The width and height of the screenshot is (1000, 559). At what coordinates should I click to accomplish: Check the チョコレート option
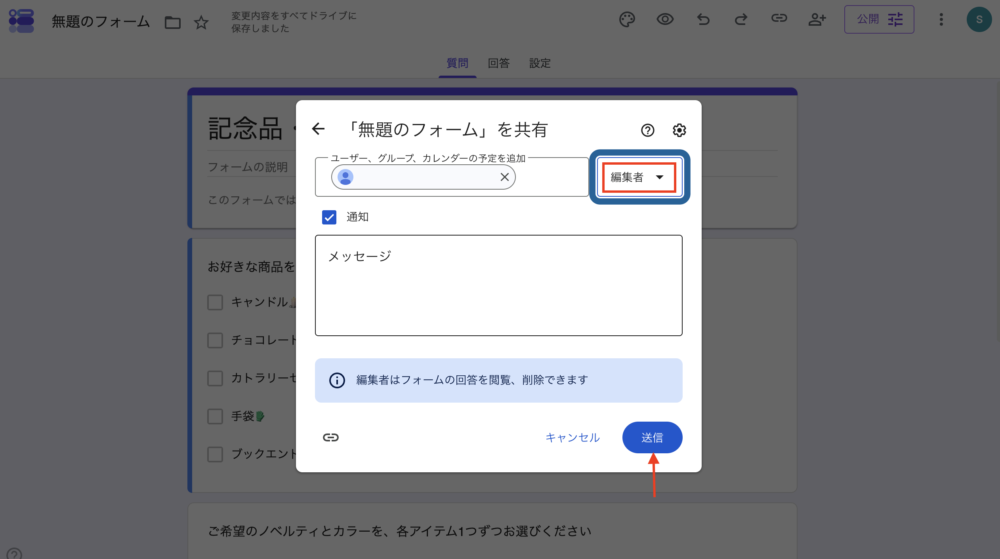tap(215, 340)
